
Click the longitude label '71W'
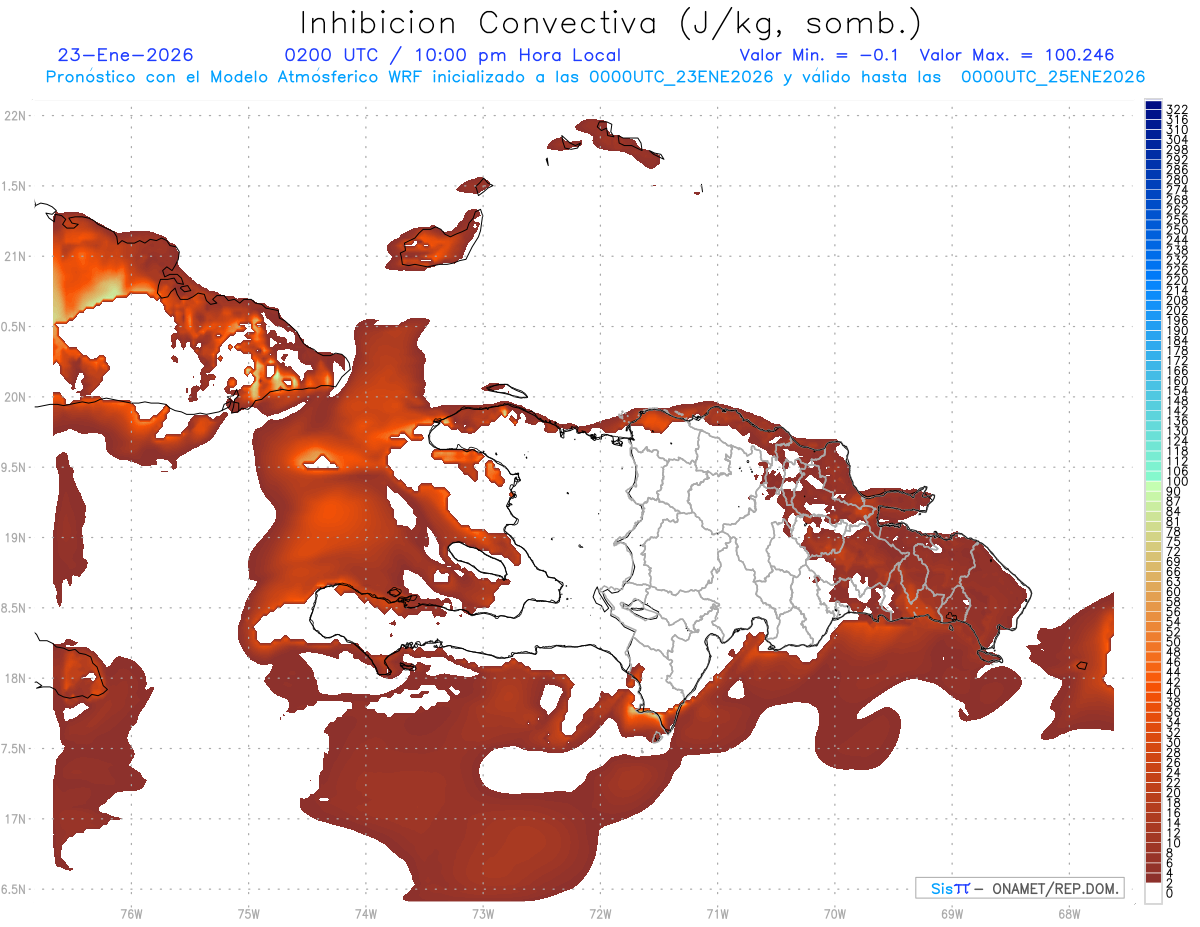[717, 913]
